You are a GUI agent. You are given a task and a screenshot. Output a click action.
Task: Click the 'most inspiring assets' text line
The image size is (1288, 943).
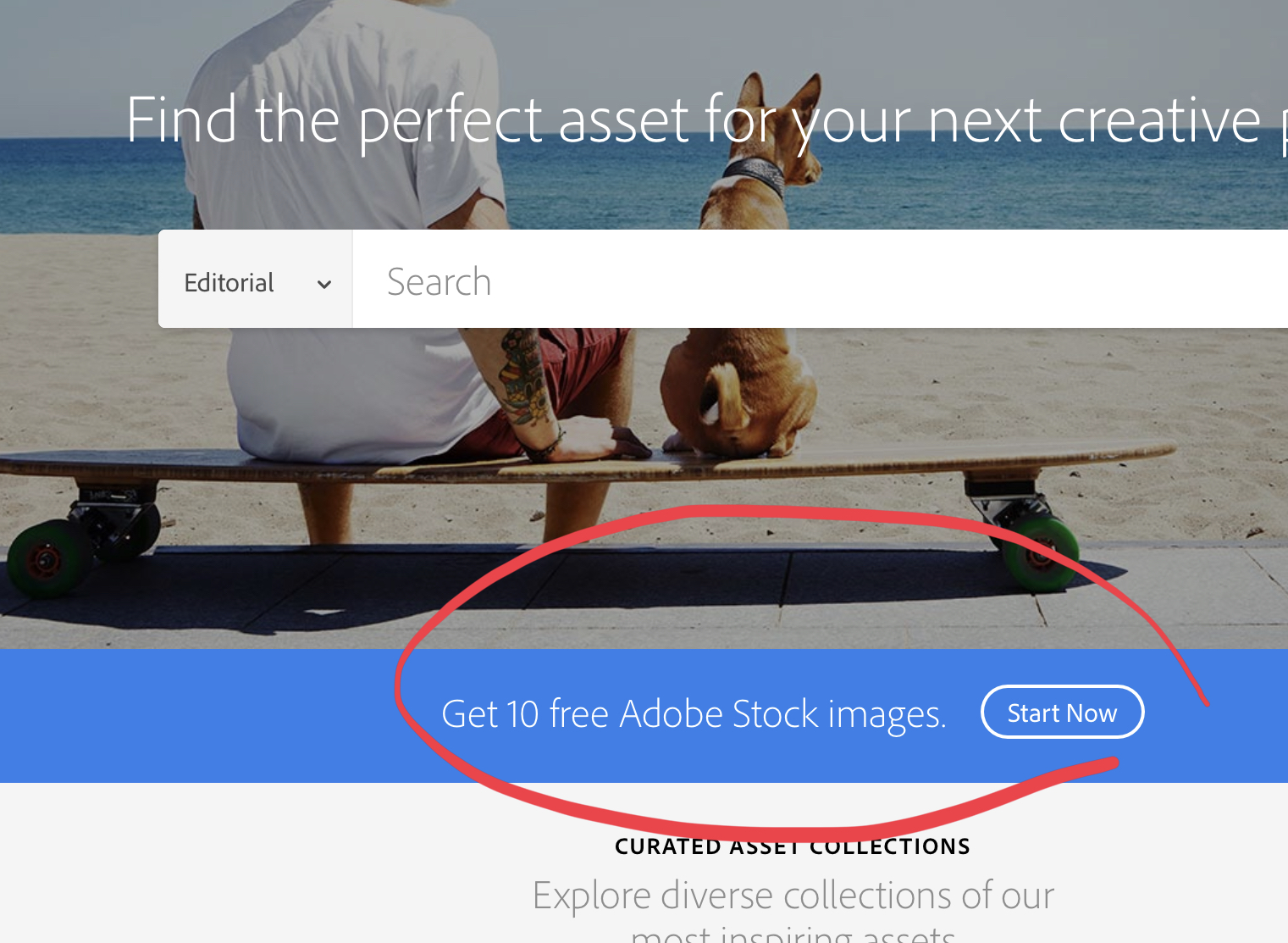coord(793,934)
